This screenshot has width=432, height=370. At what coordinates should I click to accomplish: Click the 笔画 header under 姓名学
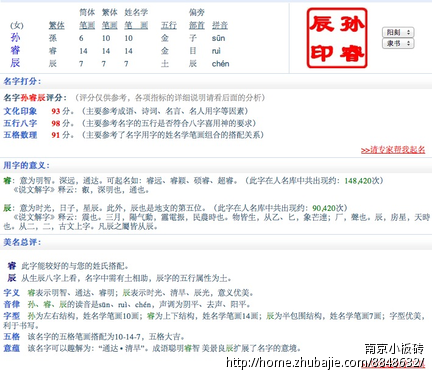tap(136, 25)
